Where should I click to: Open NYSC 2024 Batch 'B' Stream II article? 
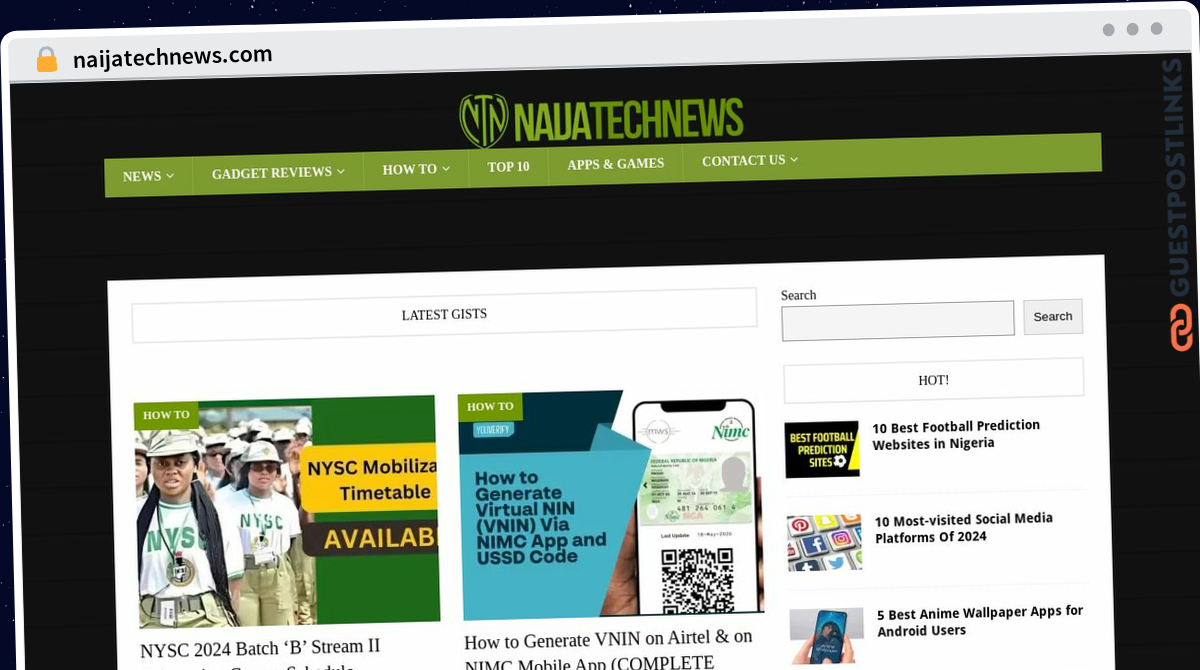click(260, 655)
